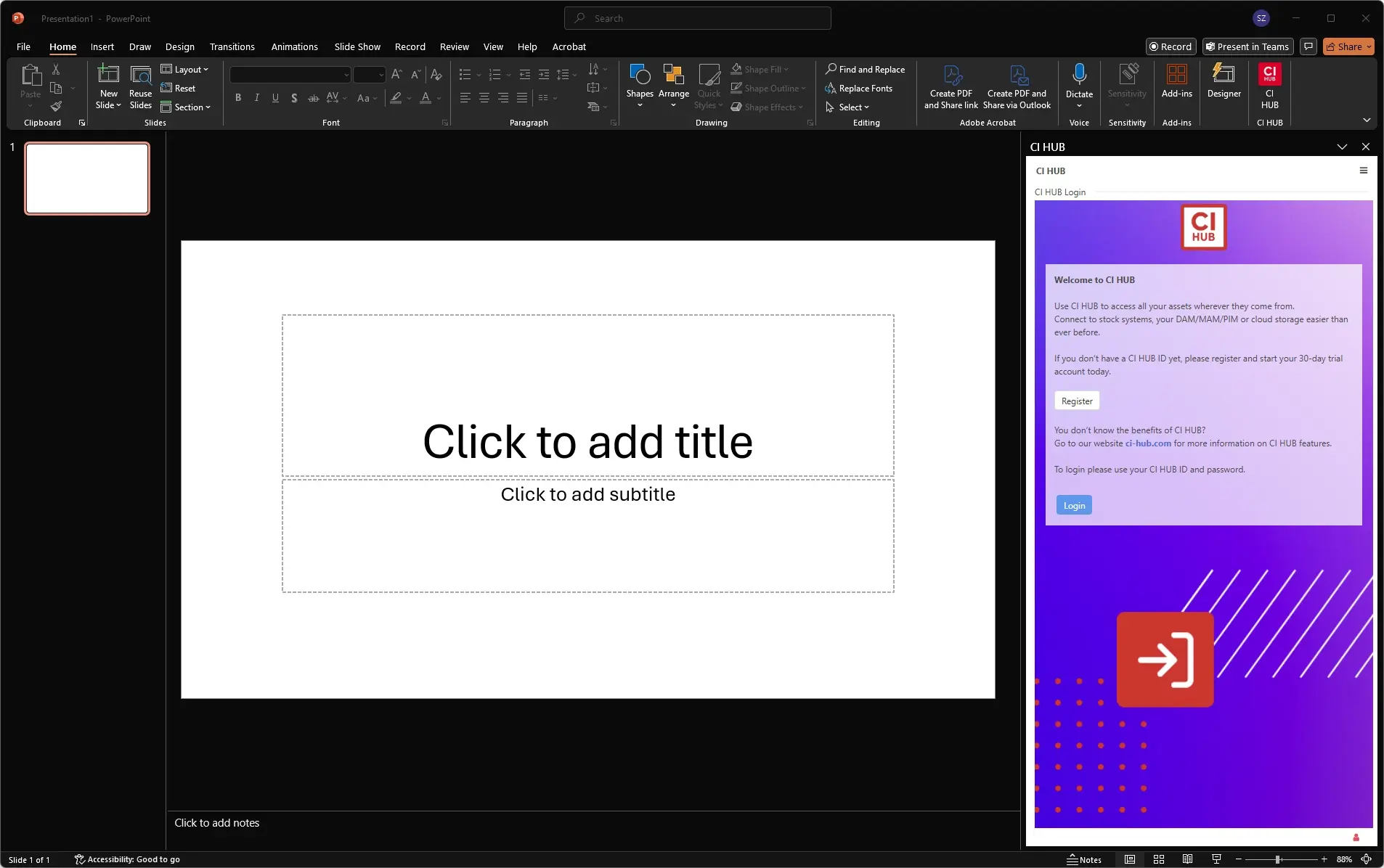Screen dimensions: 1384x868
Task: Open the font name combo box
Action: 290,74
